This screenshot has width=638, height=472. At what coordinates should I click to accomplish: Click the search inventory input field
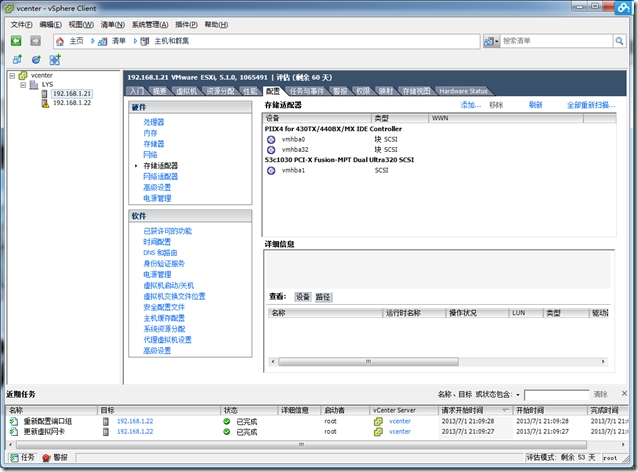tap(556, 41)
